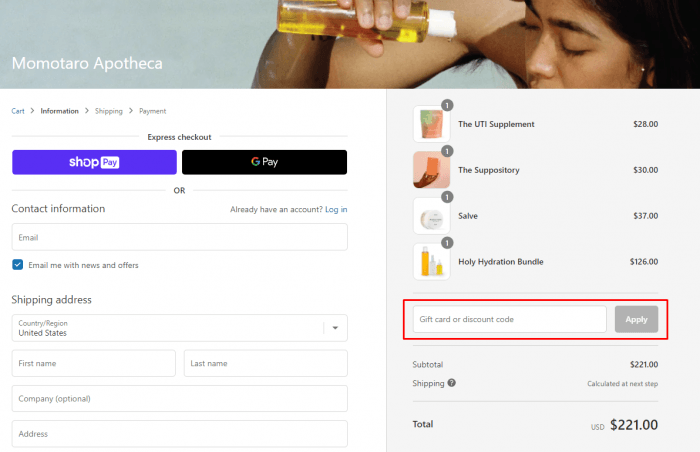This screenshot has width=700, height=452.
Task: Select the Information breadcrumb step
Action: pyautogui.click(x=59, y=111)
